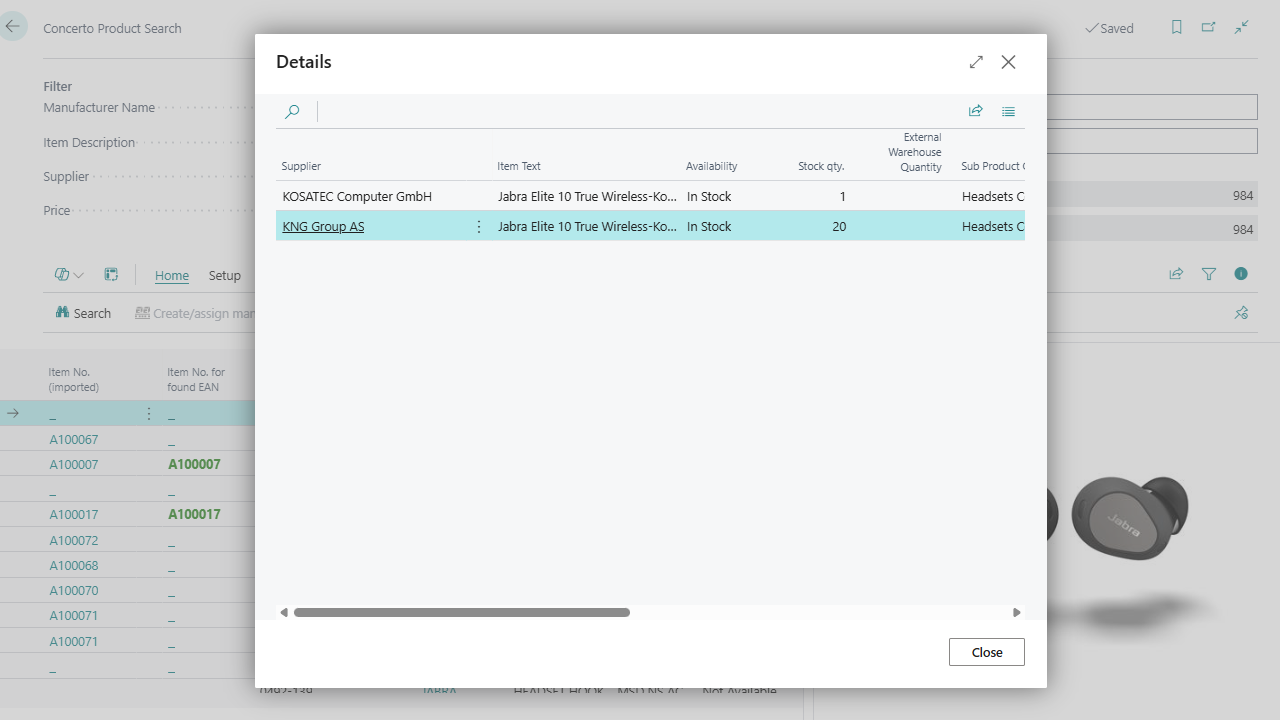Viewport: 1280px width, 720px height.
Task: Switch to the Setup tab
Action: click(225, 276)
